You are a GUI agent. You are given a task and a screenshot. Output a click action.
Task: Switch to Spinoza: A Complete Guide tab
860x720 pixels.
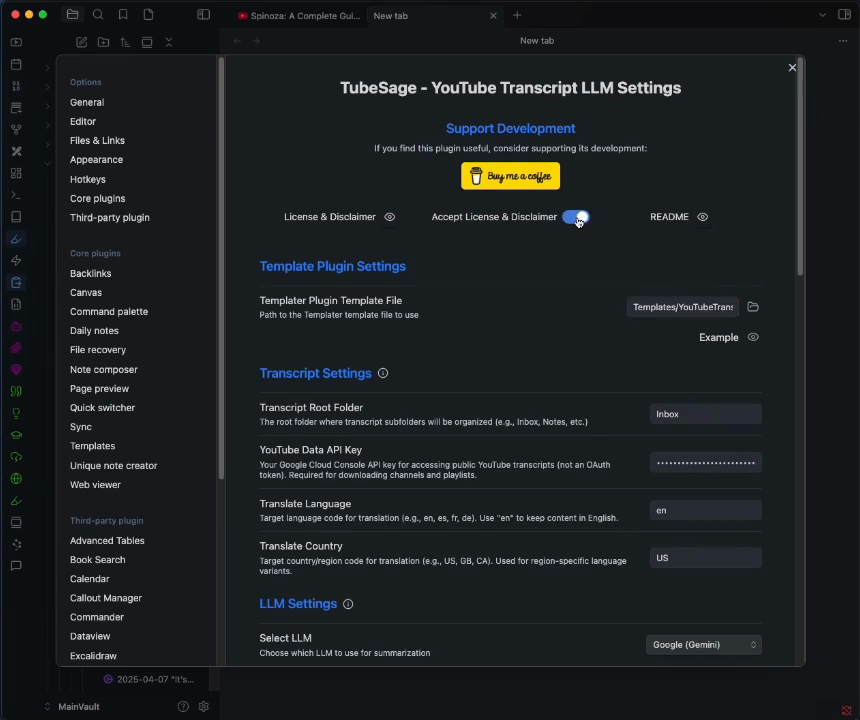[x=299, y=16]
